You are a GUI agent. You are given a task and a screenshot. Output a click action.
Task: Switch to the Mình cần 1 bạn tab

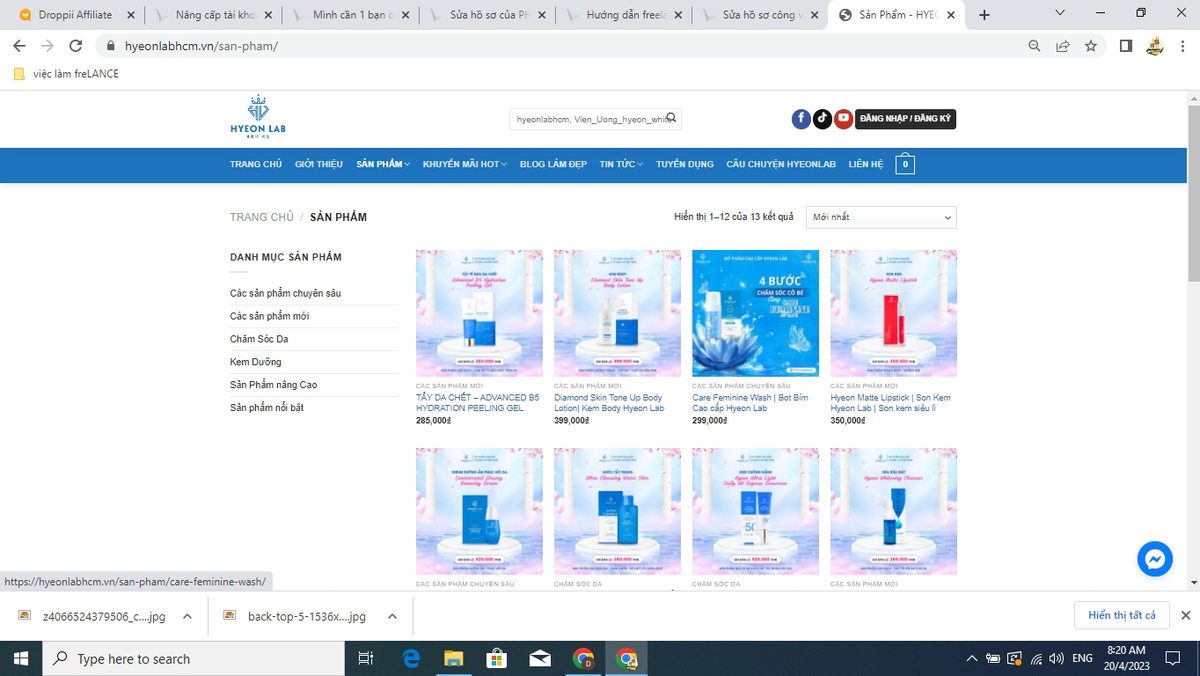[352, 15]
